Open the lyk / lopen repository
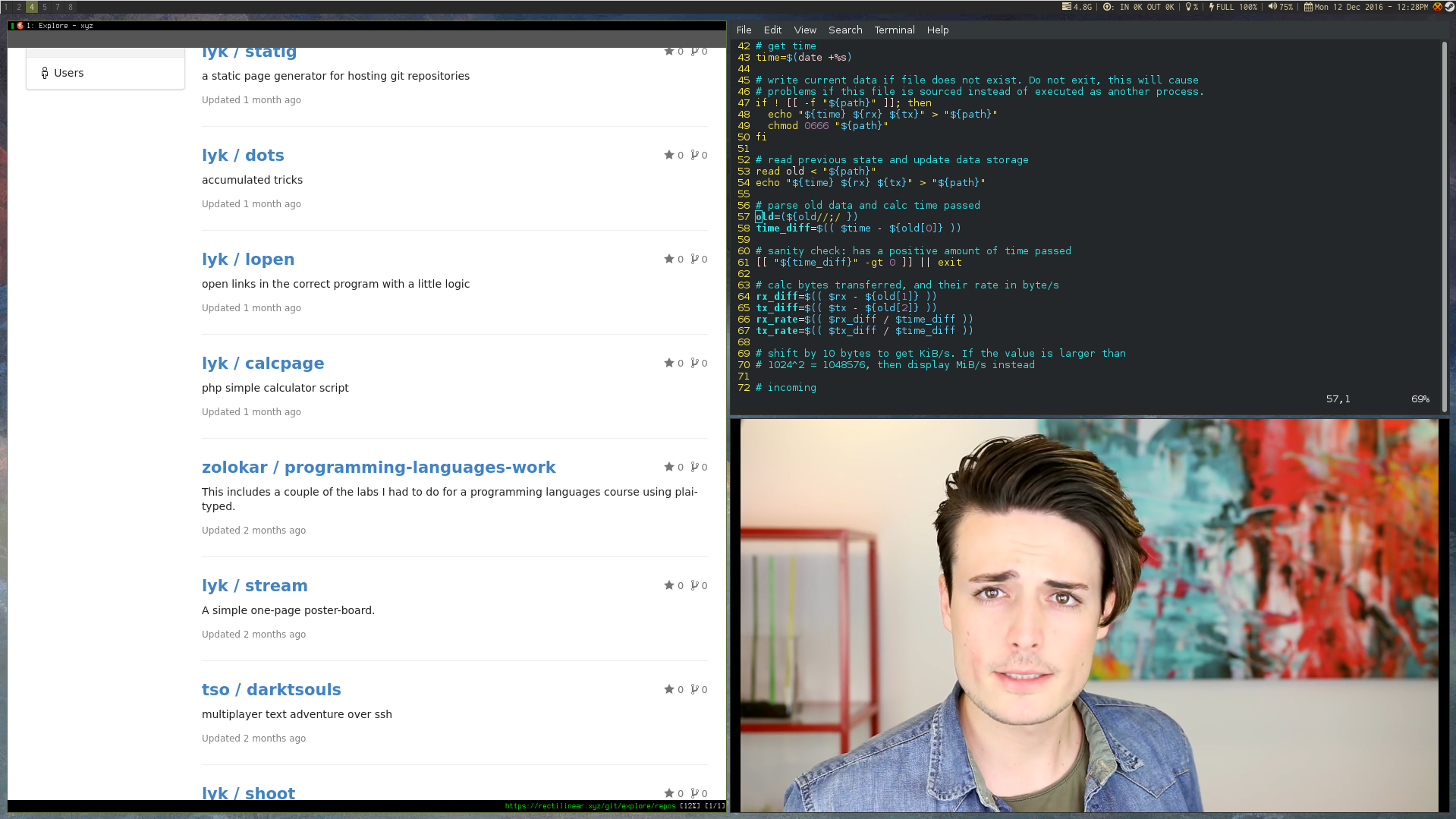Viewport: 1456px width, 819px height. tap(248, 259)
